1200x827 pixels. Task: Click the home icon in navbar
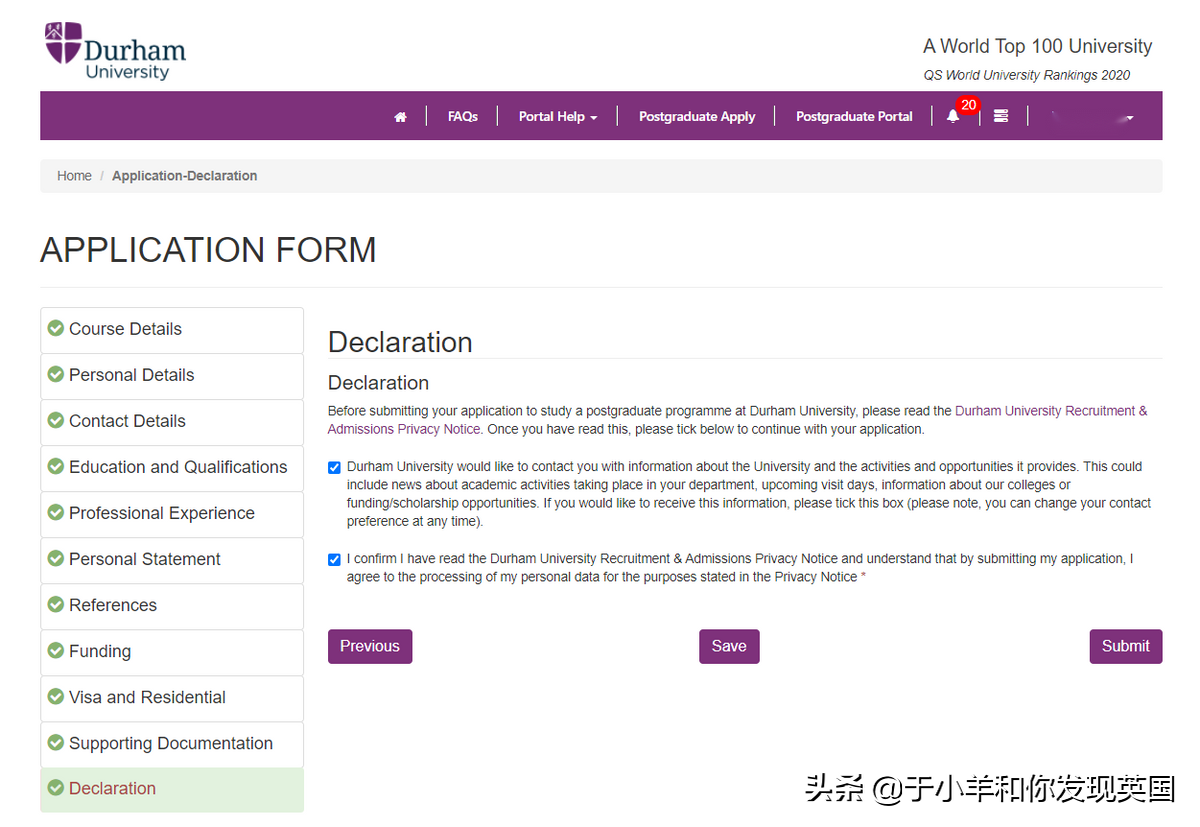(x=400, y=117)
